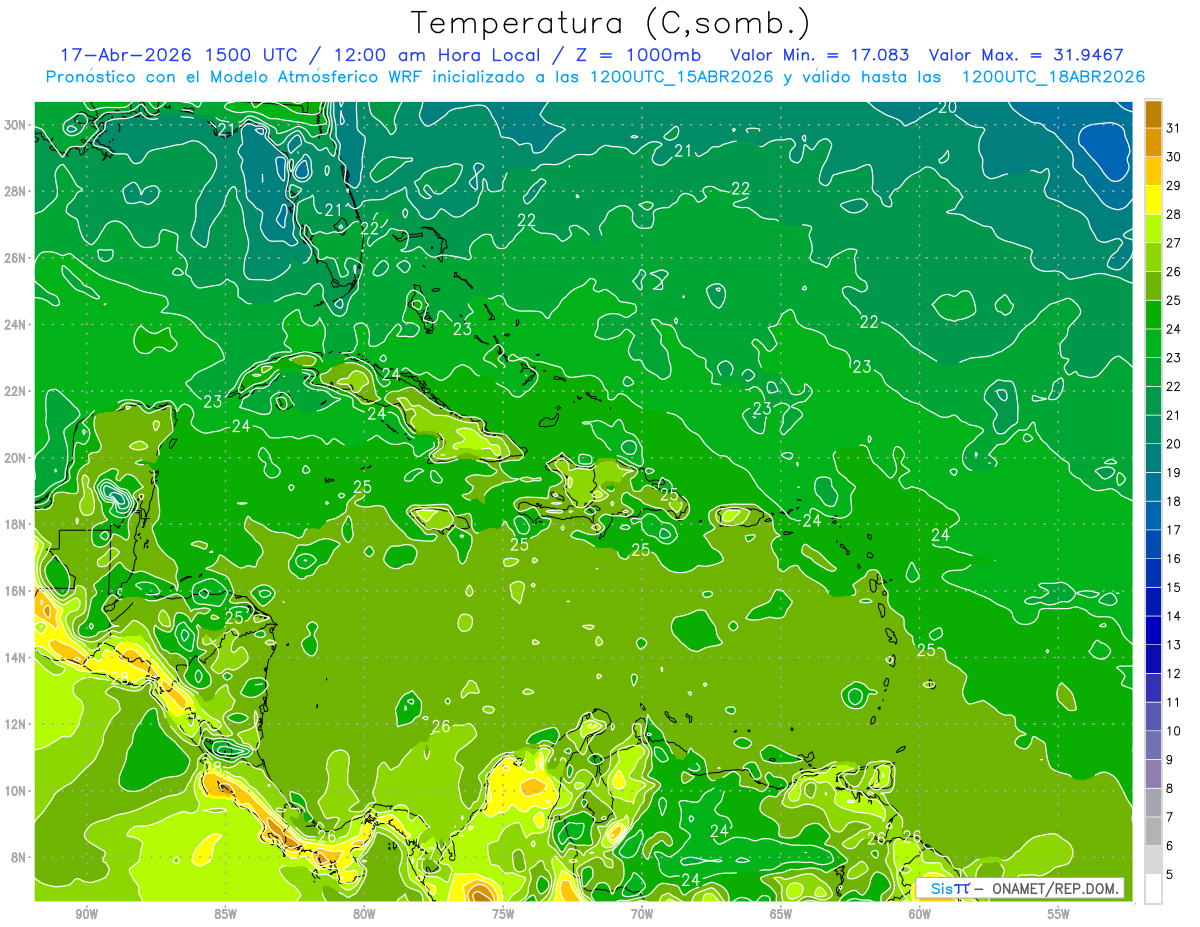Click the 29 degree yellow legend swatch

pyautogui.click(x=1153, y=172)
